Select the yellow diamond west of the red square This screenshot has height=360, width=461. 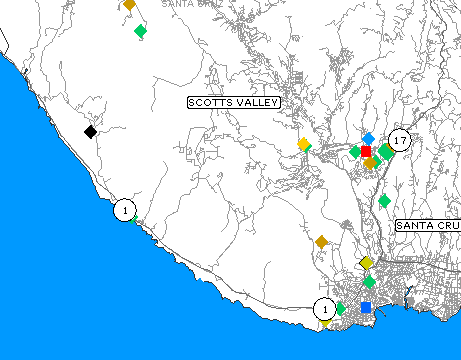(x=303, y=144)
